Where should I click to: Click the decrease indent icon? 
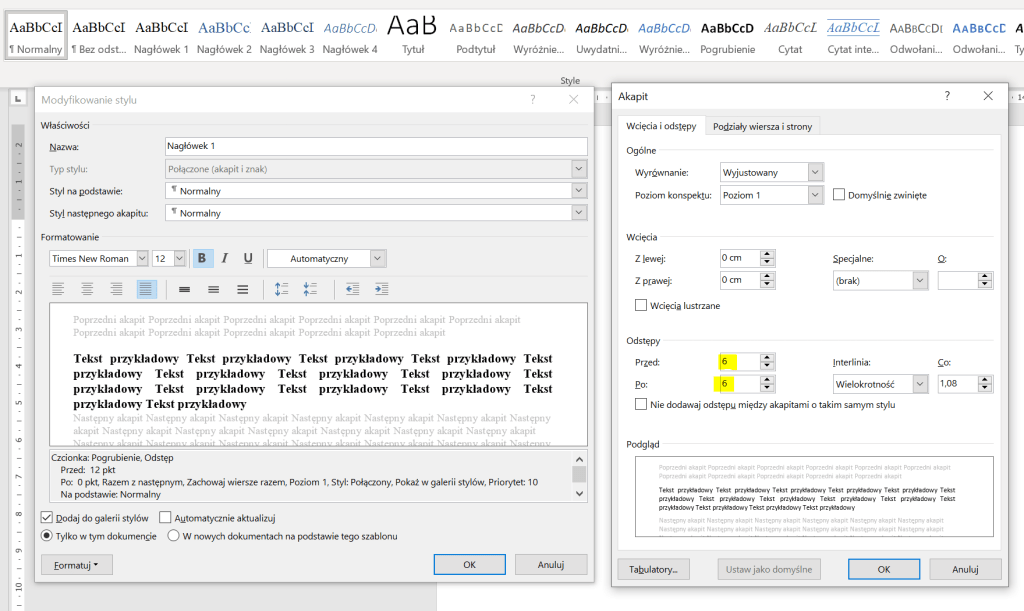pyautogui.click(x=352, y=289)
